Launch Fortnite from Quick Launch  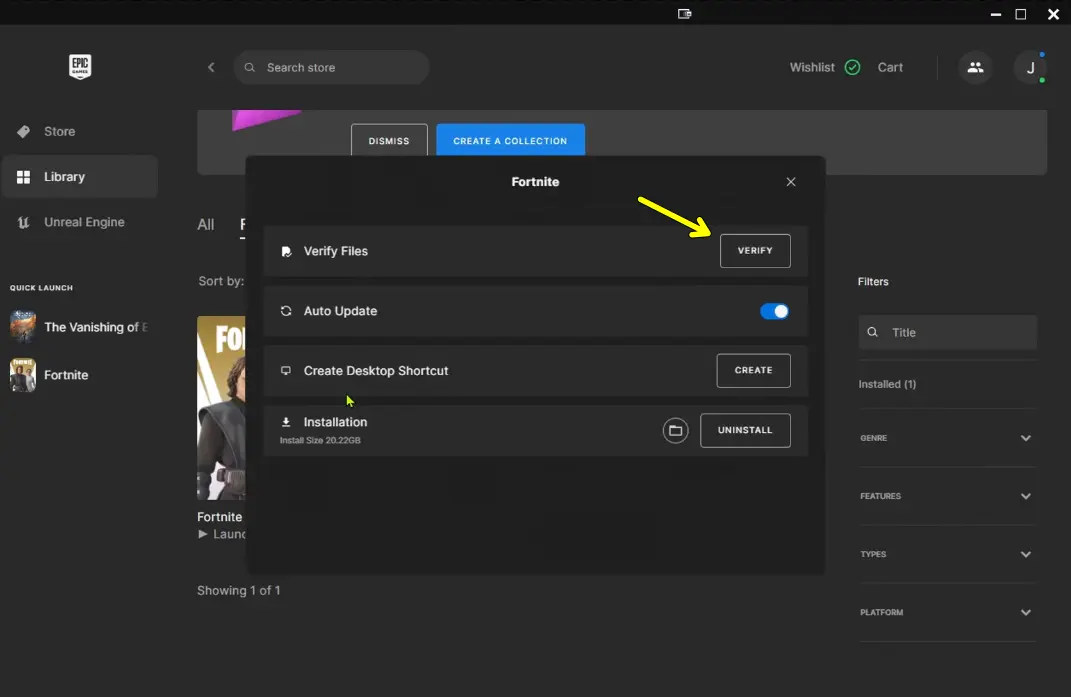pyautogui.click(x=66, y=375)
